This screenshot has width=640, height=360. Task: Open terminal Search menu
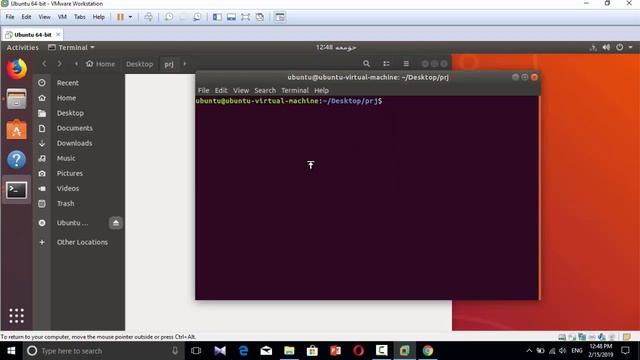pyautogui.click(x=265, y=91)
